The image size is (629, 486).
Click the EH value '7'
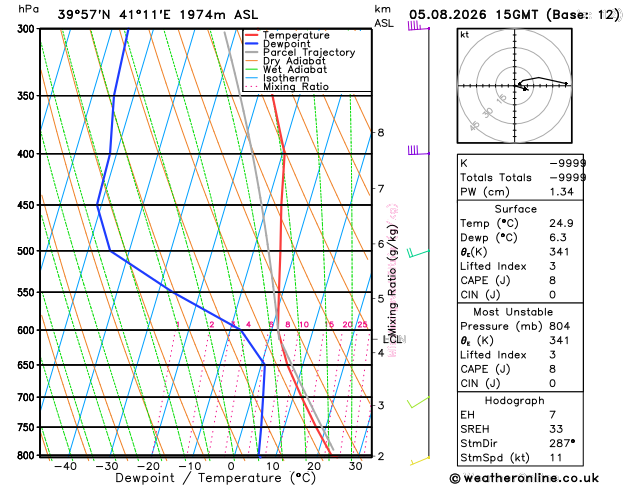(553, 415)
